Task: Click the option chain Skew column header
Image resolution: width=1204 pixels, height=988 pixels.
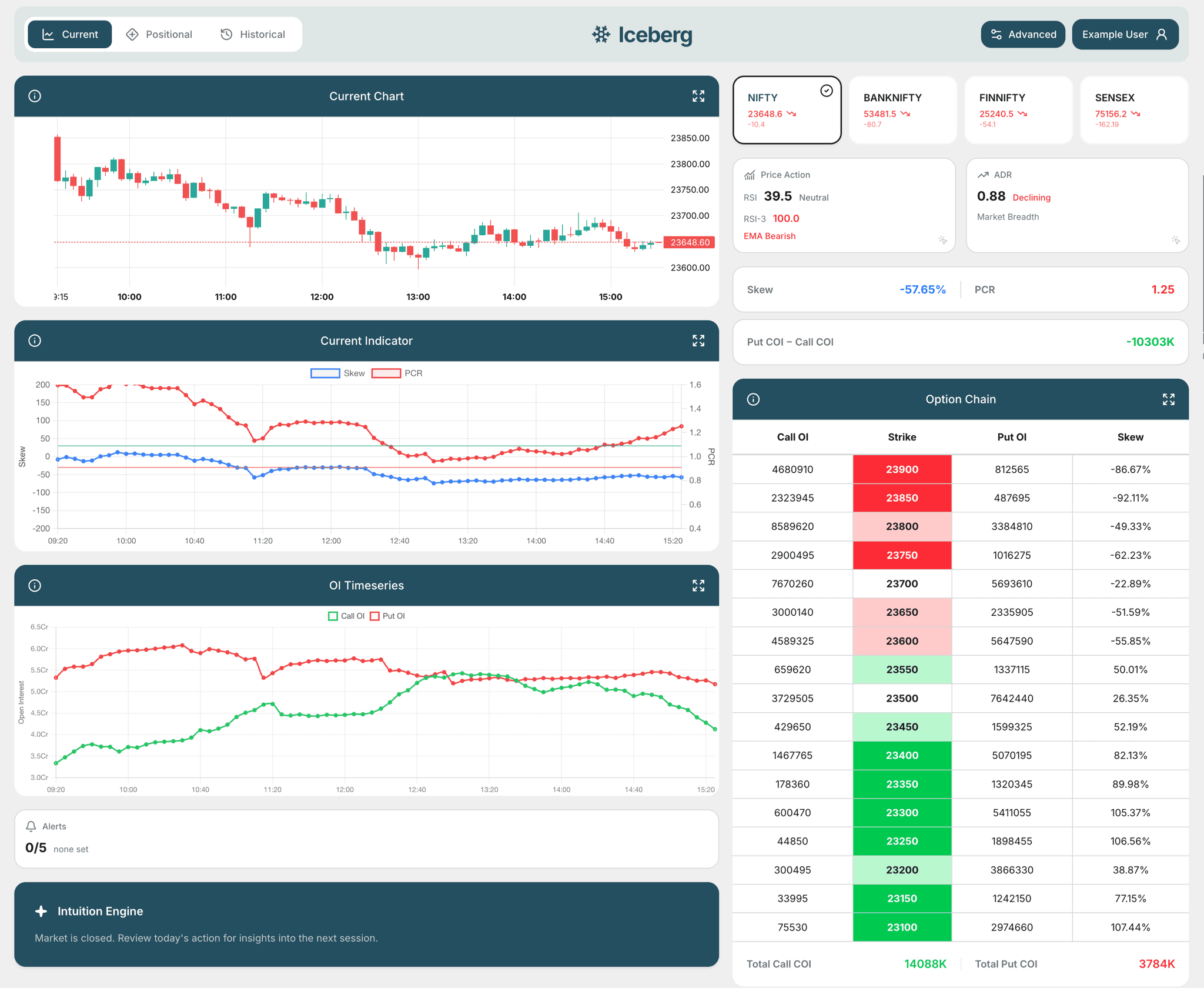Action: (x=1130, y=437)
